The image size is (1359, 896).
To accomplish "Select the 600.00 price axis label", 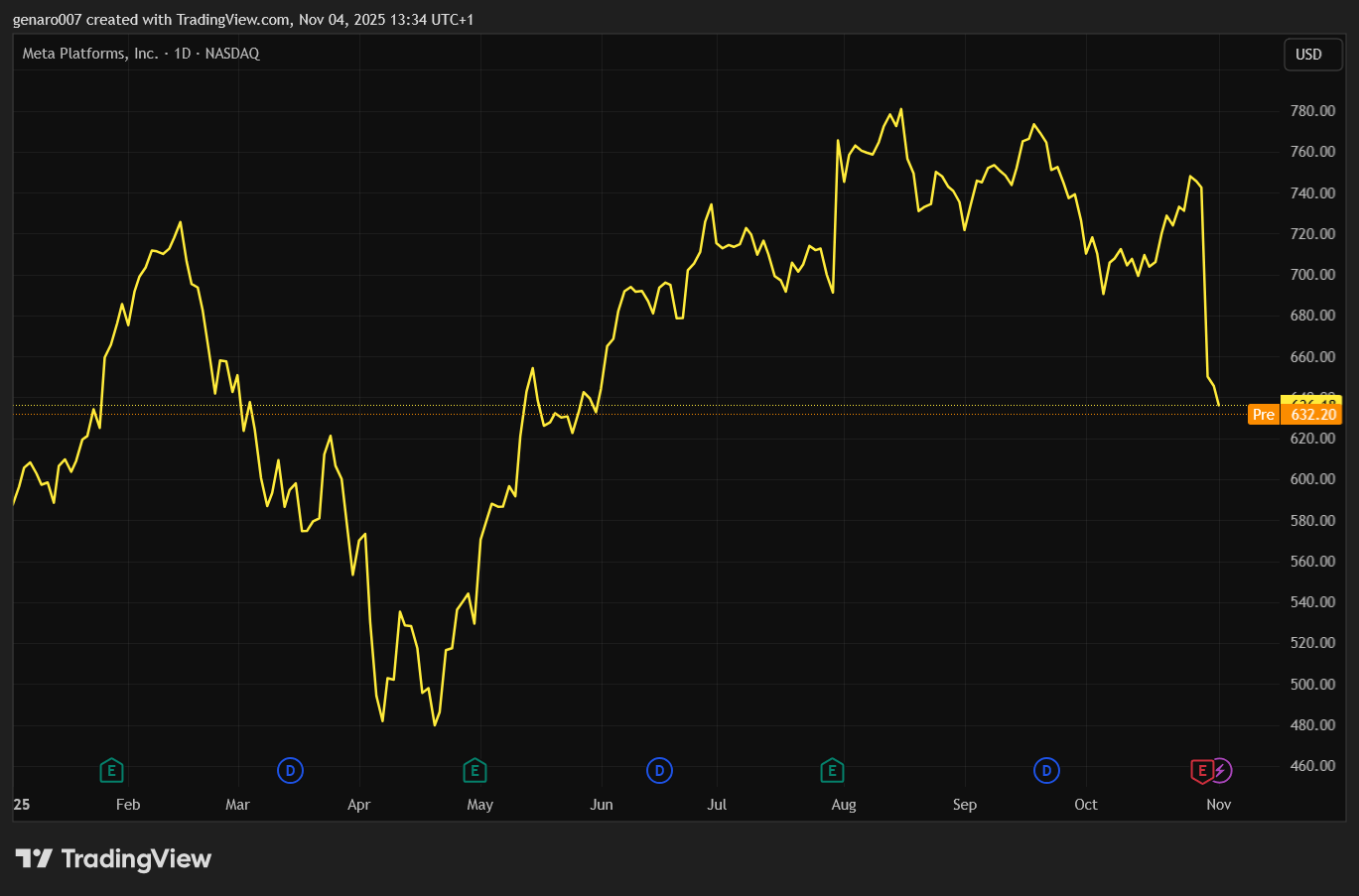I will pos(1312,479).
